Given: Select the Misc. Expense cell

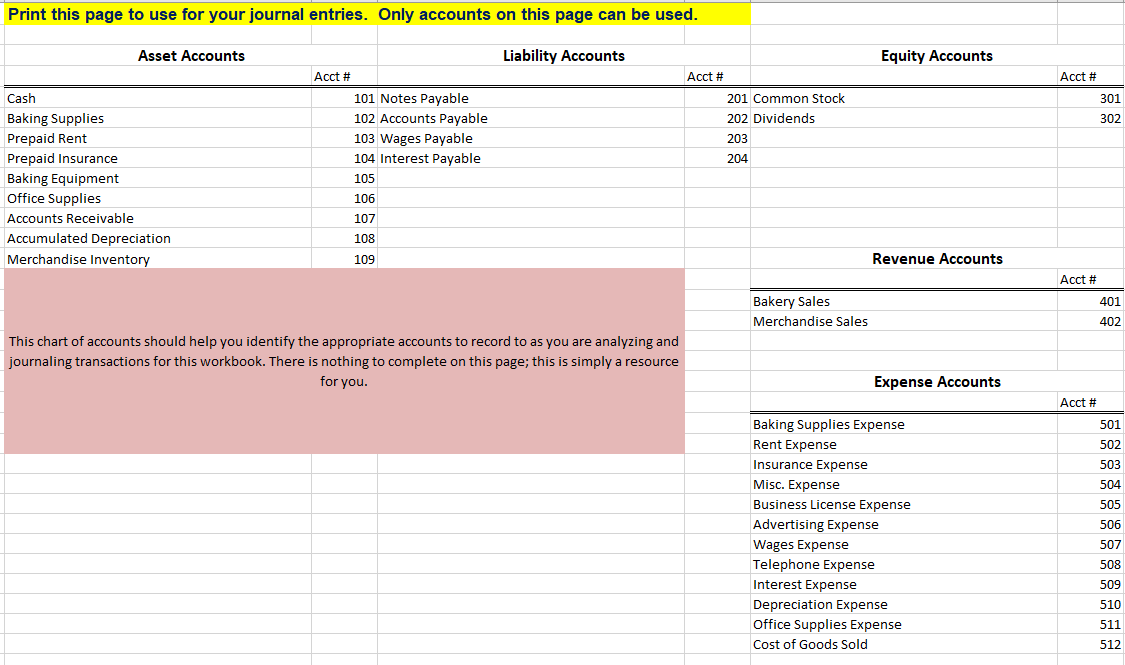Looking at the screenshot, I should [904, 484].
